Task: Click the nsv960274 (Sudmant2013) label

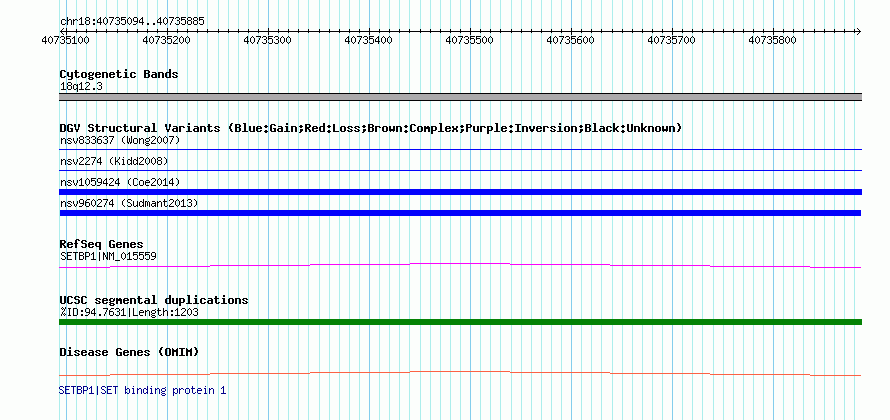Action: (129, 203)
